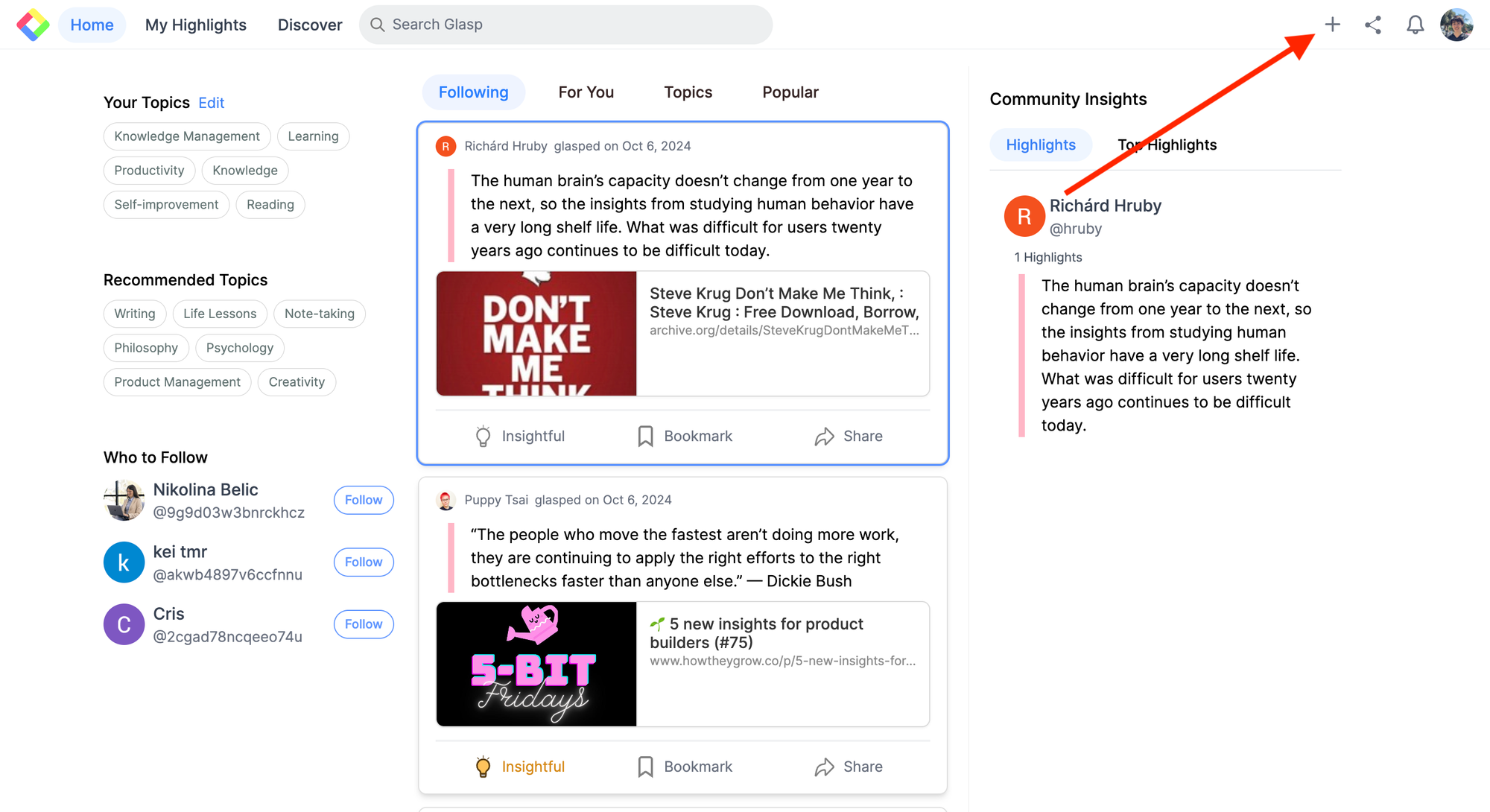Image resolution: width=1490 pixels, height=812 pixels.
Task: Click search magnifier icon in search bar
Action: [x=378, y=25]
